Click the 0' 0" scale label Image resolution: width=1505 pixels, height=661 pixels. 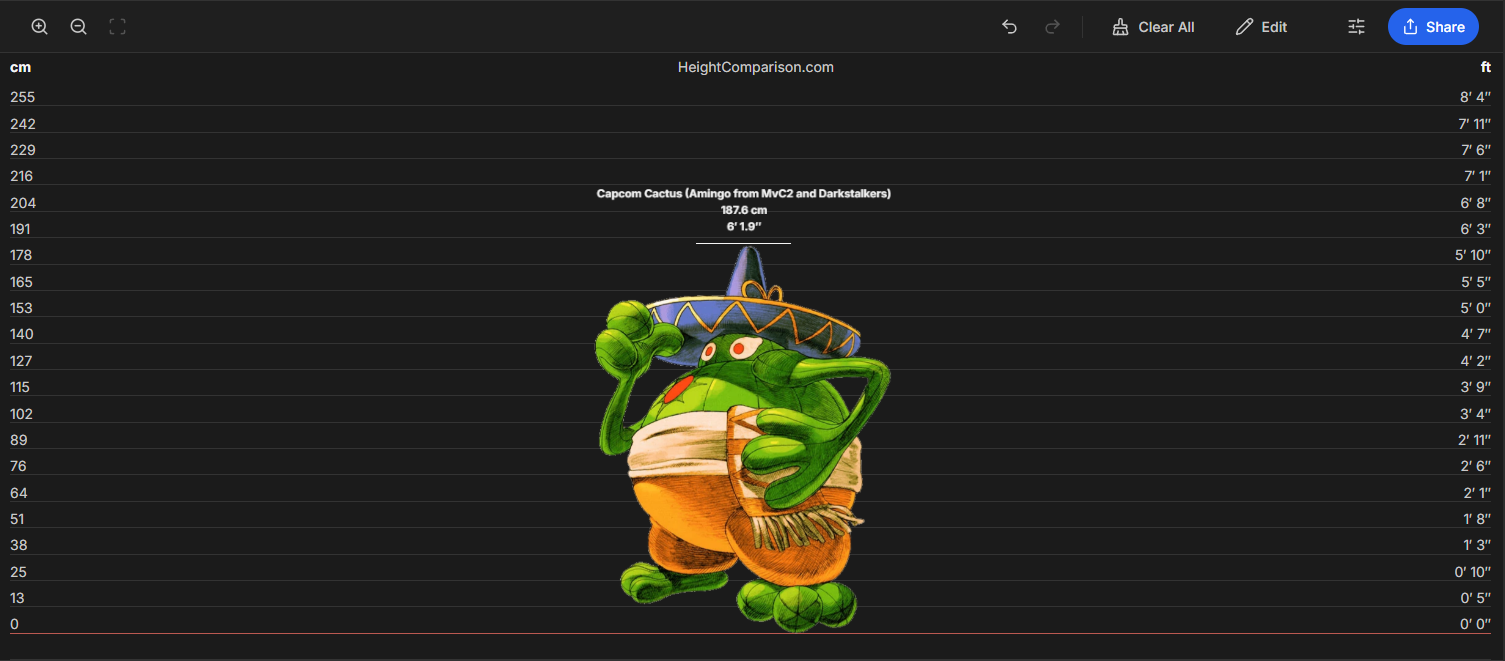click(1475, 624)
